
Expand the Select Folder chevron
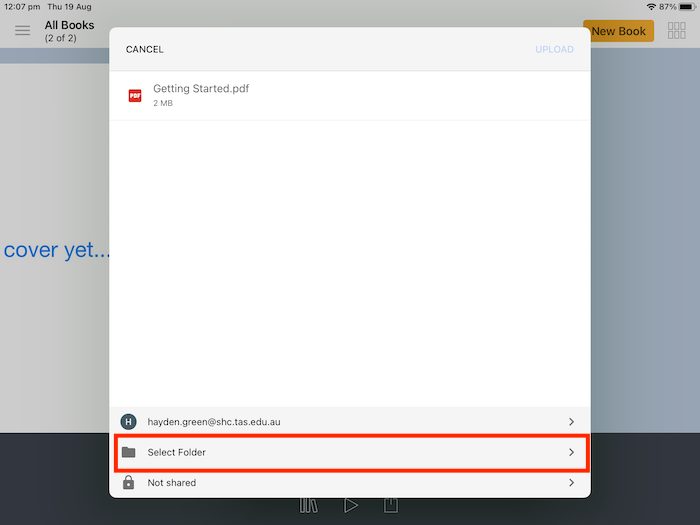coord(571,452)
